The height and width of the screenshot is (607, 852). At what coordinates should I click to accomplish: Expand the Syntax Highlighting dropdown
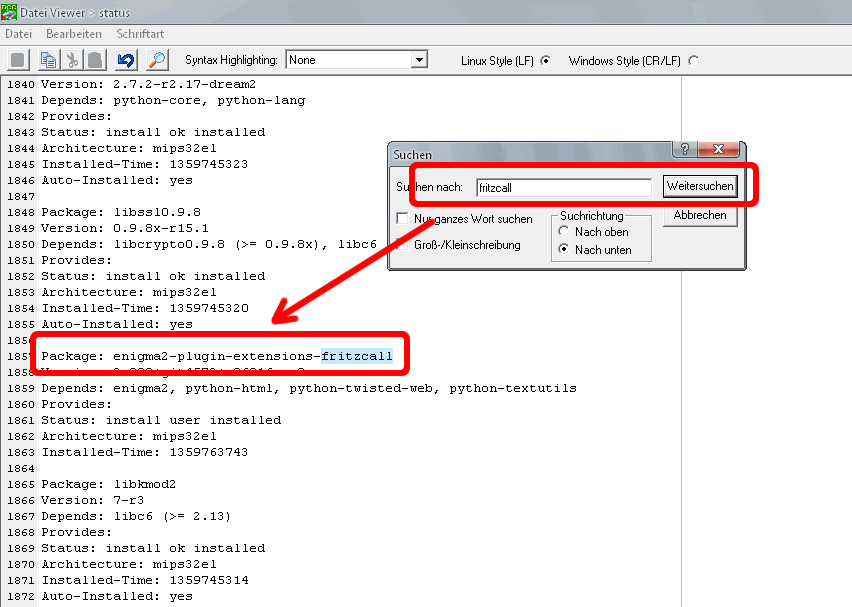419,61
